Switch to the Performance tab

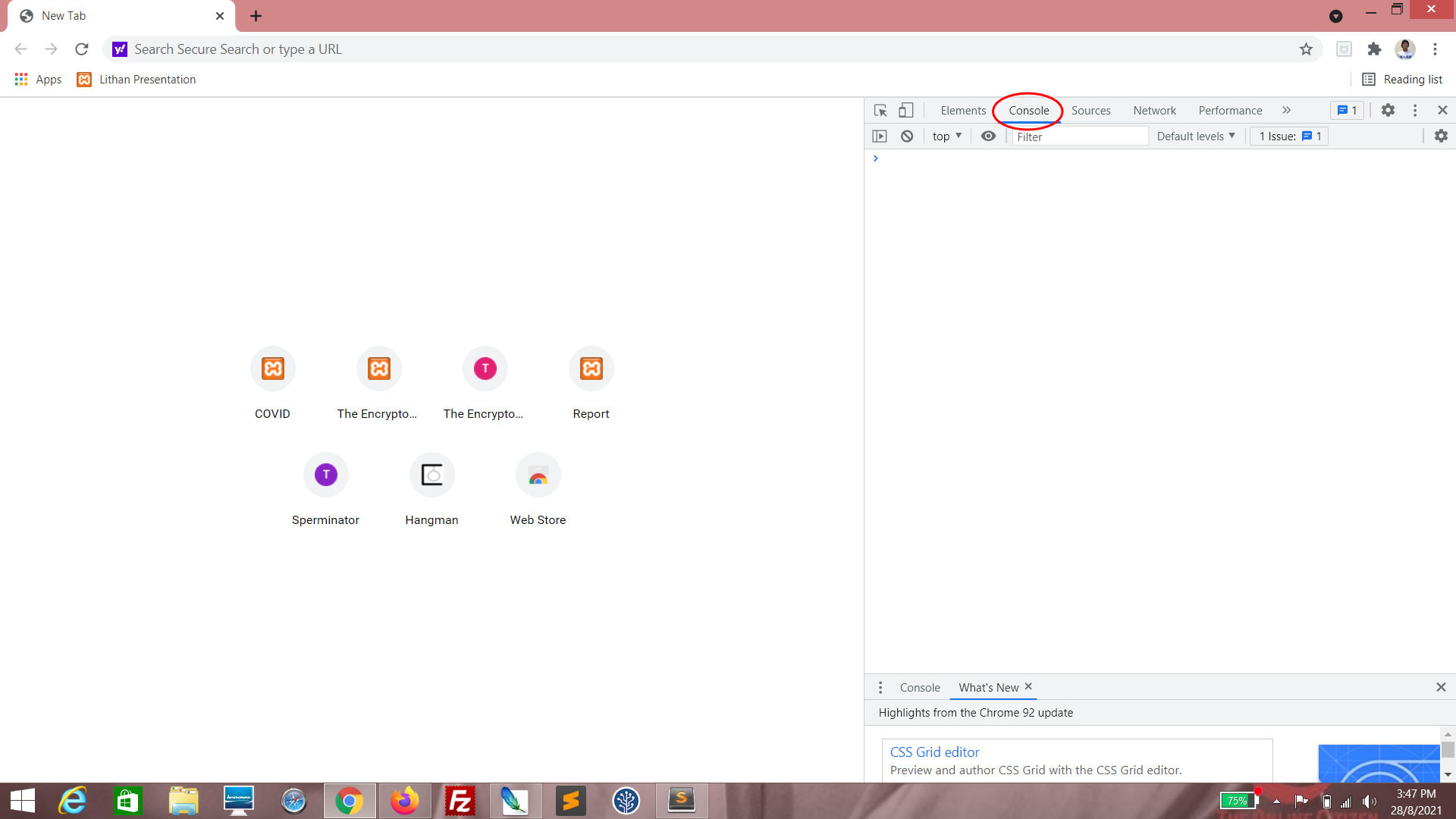[1230, 110]
